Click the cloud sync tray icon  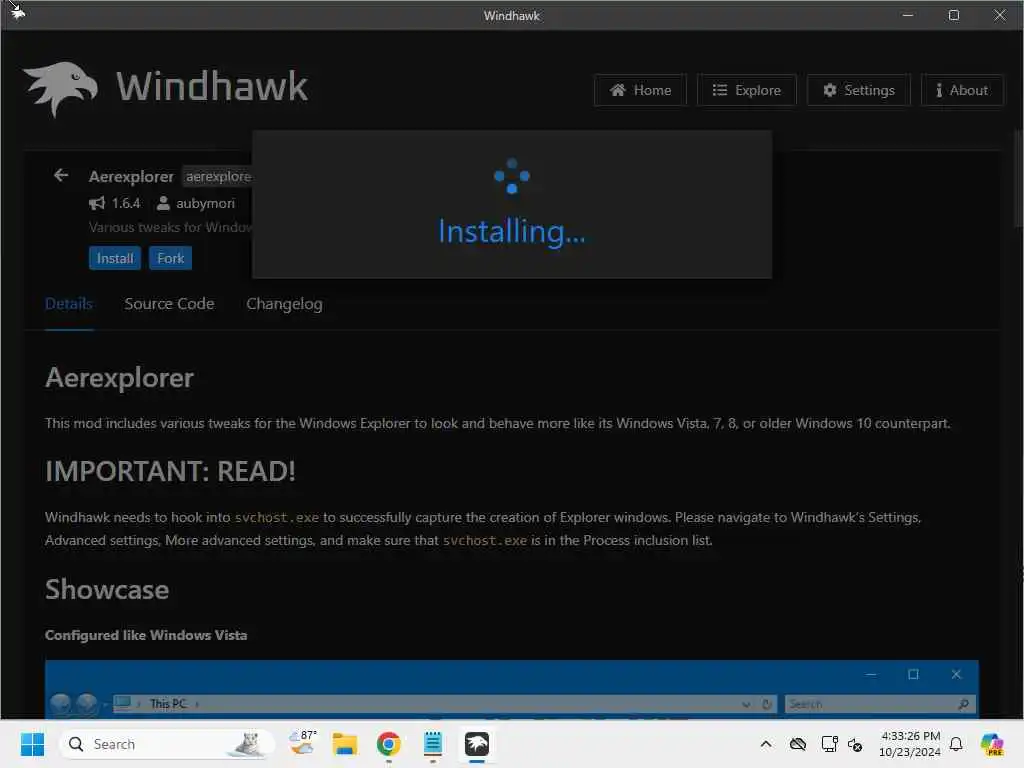point(797,744)
